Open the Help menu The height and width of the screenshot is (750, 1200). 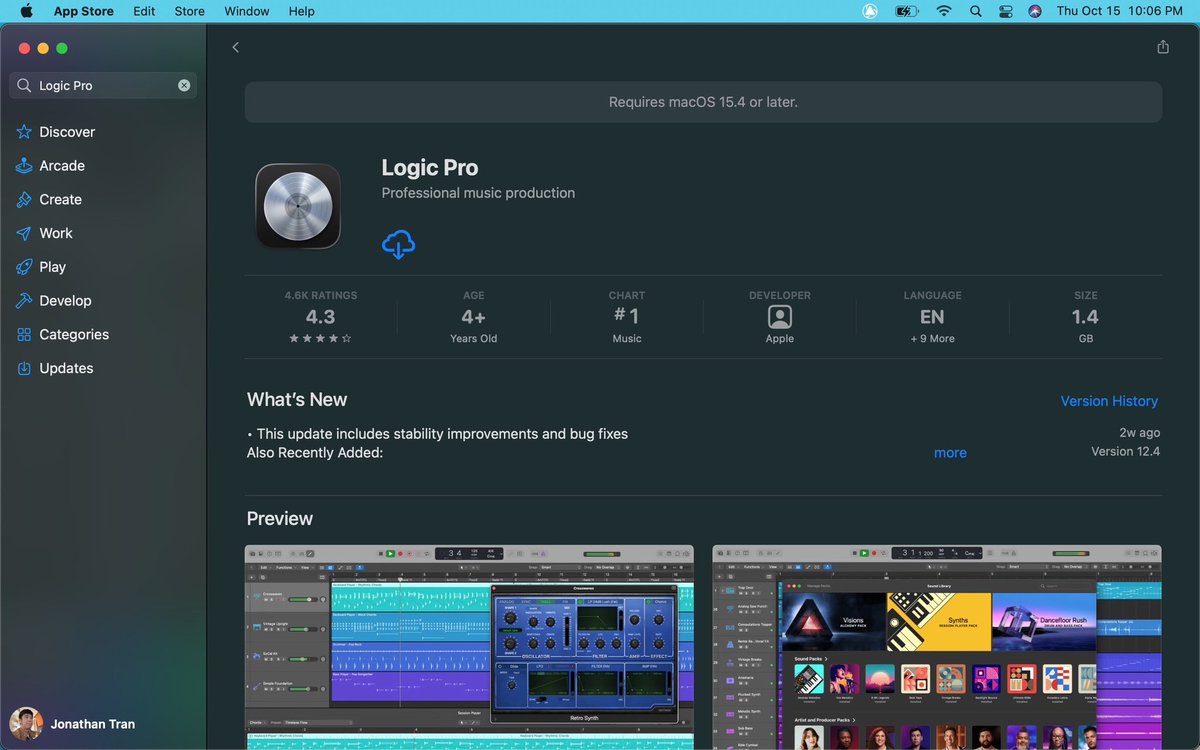301,11
